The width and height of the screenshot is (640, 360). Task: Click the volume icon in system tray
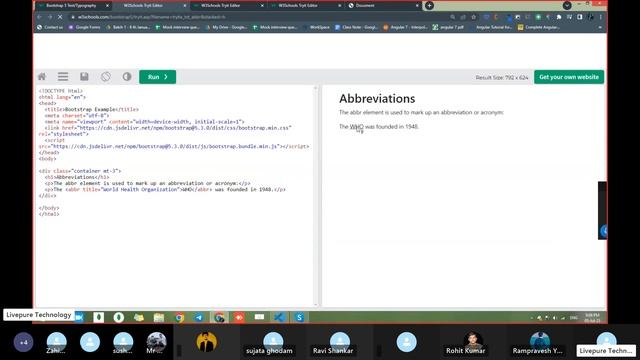pos(555,318)
